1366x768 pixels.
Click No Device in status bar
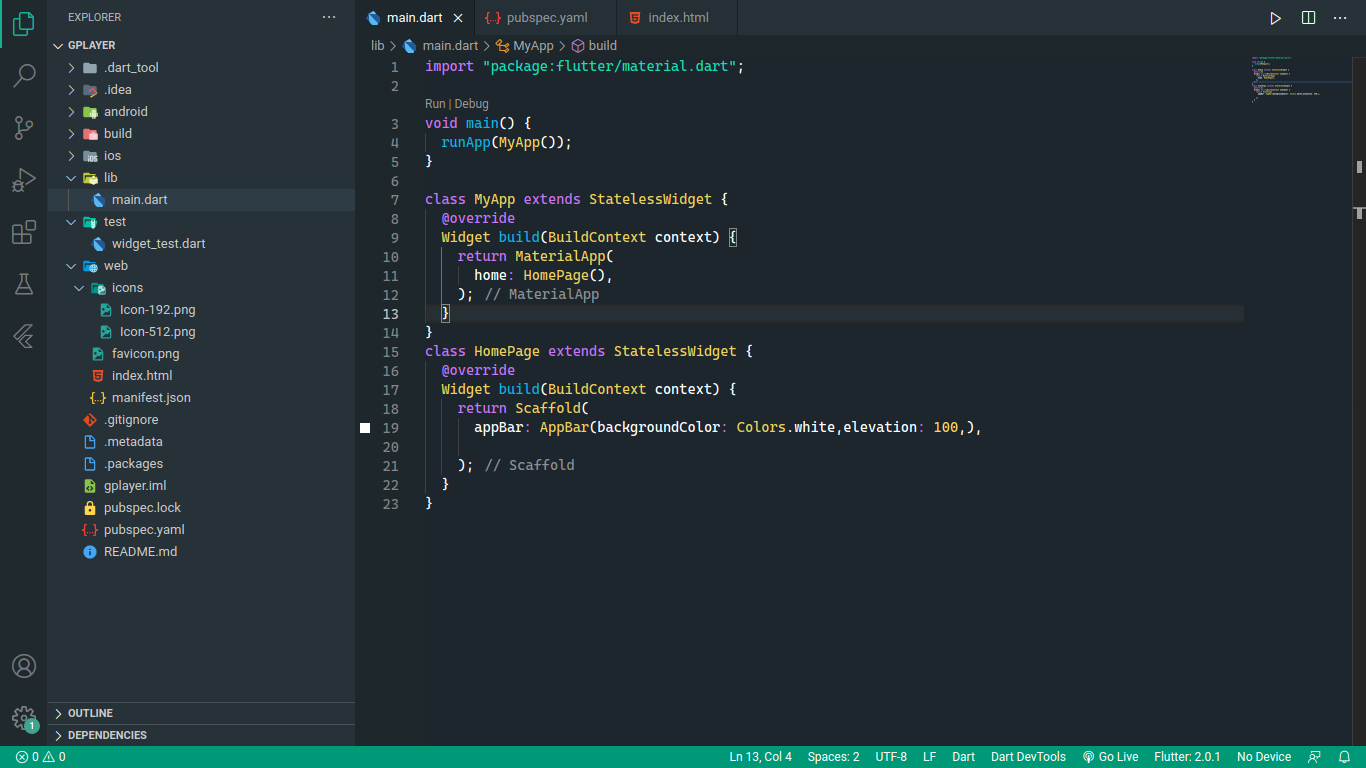[1264, 757]
